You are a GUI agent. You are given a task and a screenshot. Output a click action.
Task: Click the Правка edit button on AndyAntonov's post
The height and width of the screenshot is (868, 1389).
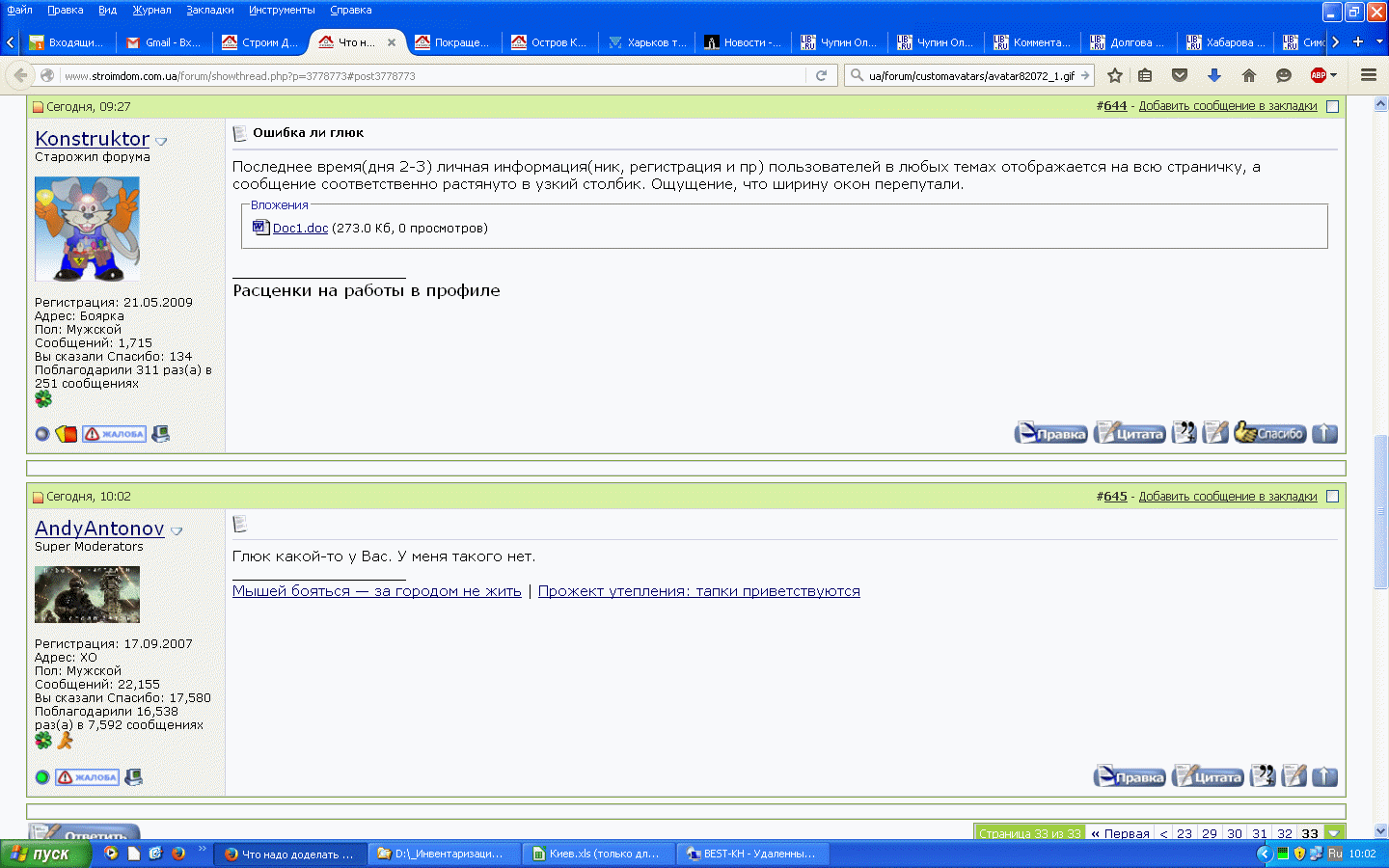[x=1130, y=776]
